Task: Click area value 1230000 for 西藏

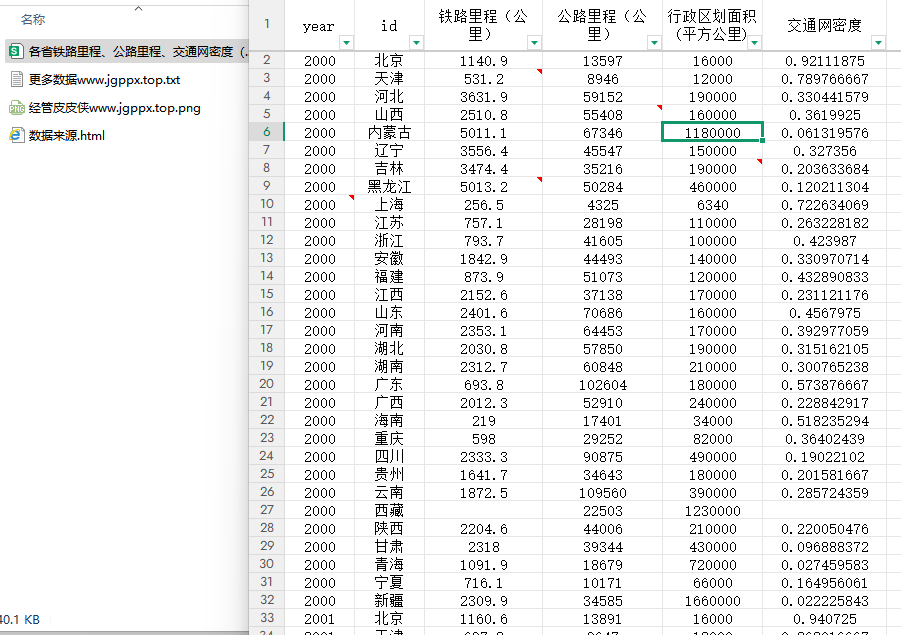Action: pos(712,510)
